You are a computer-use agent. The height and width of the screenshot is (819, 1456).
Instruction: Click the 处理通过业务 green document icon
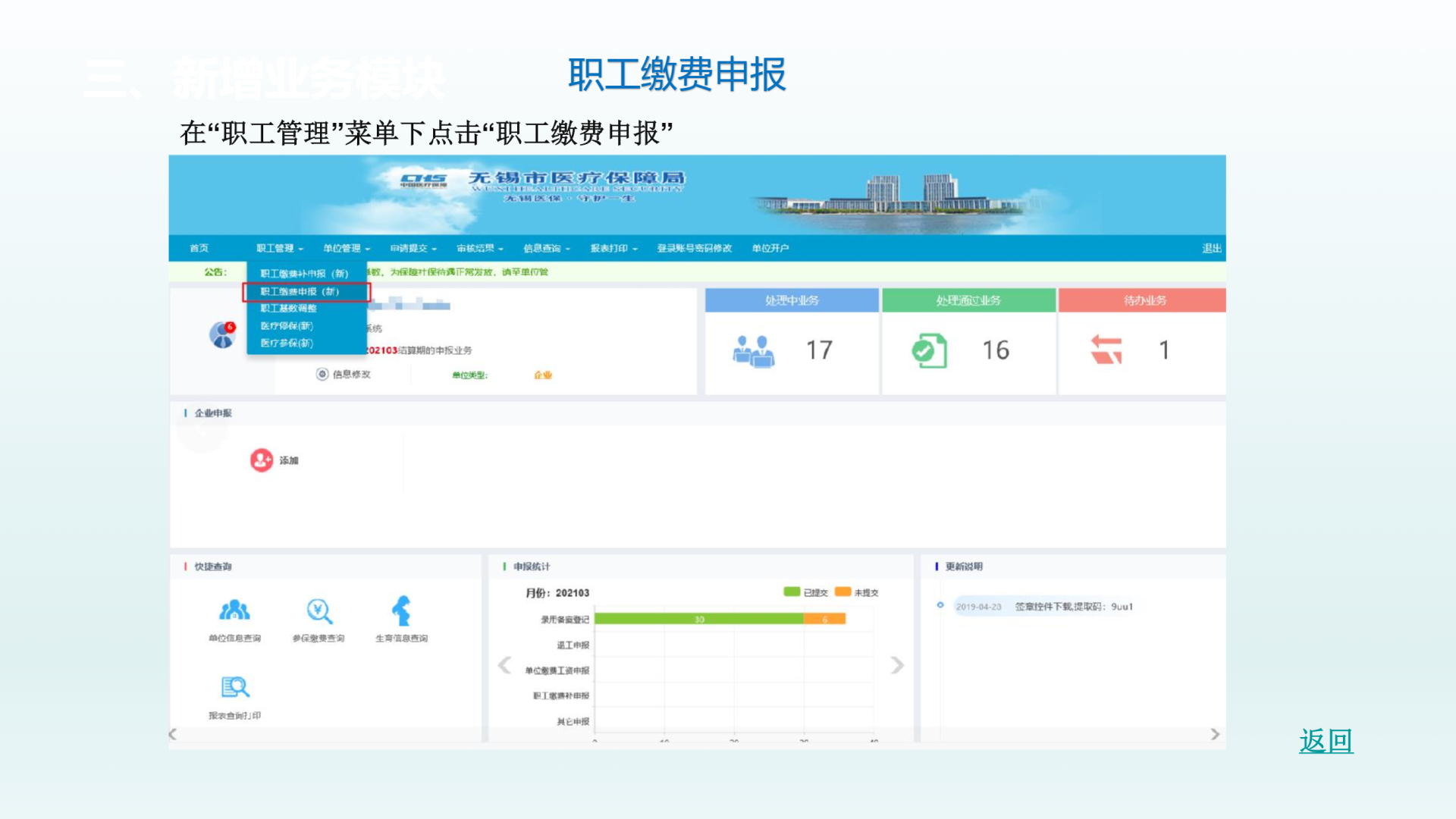tap(930, 351)
